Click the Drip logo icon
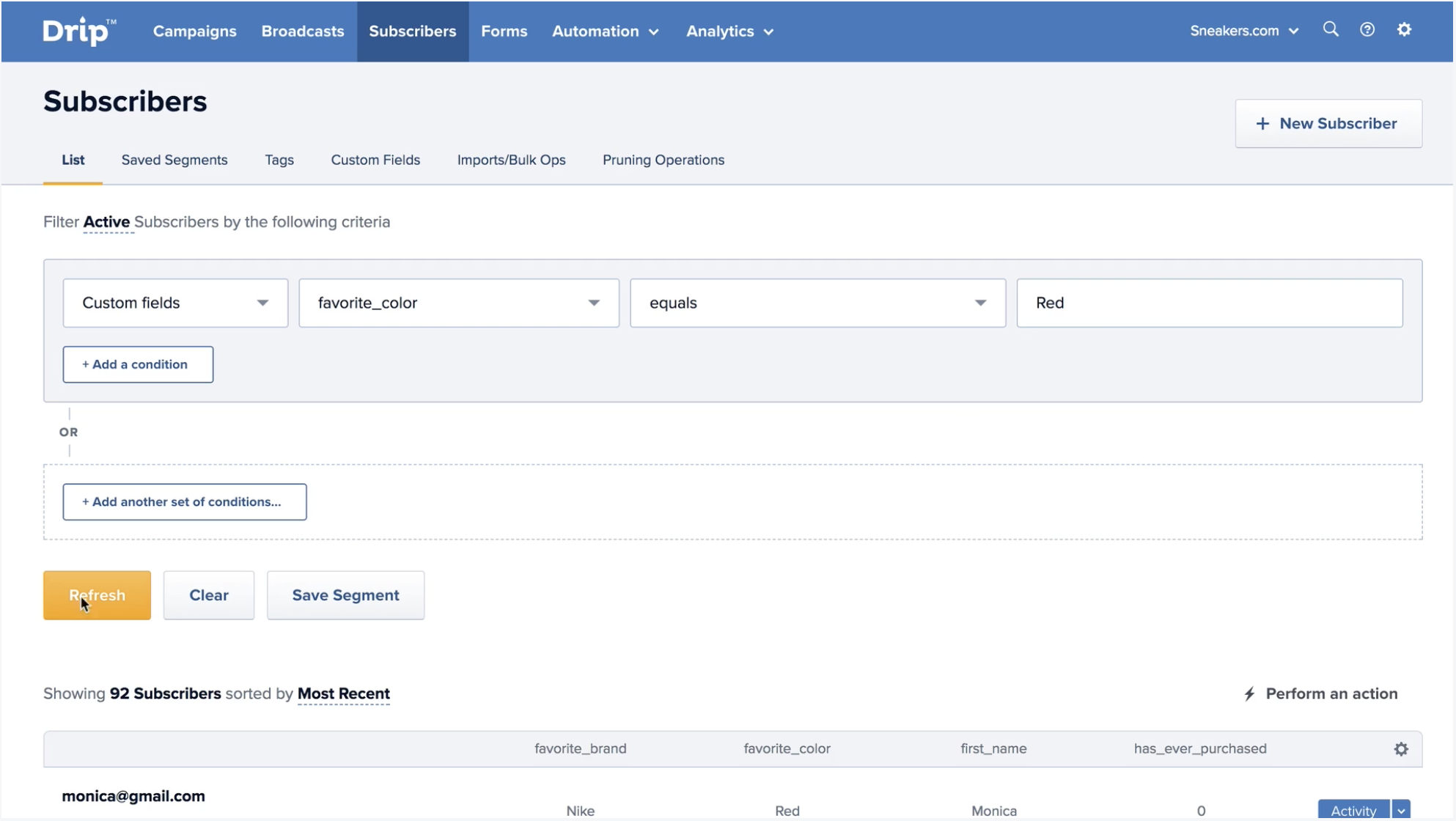The image size is (1456, 821). tap(79, 31)
